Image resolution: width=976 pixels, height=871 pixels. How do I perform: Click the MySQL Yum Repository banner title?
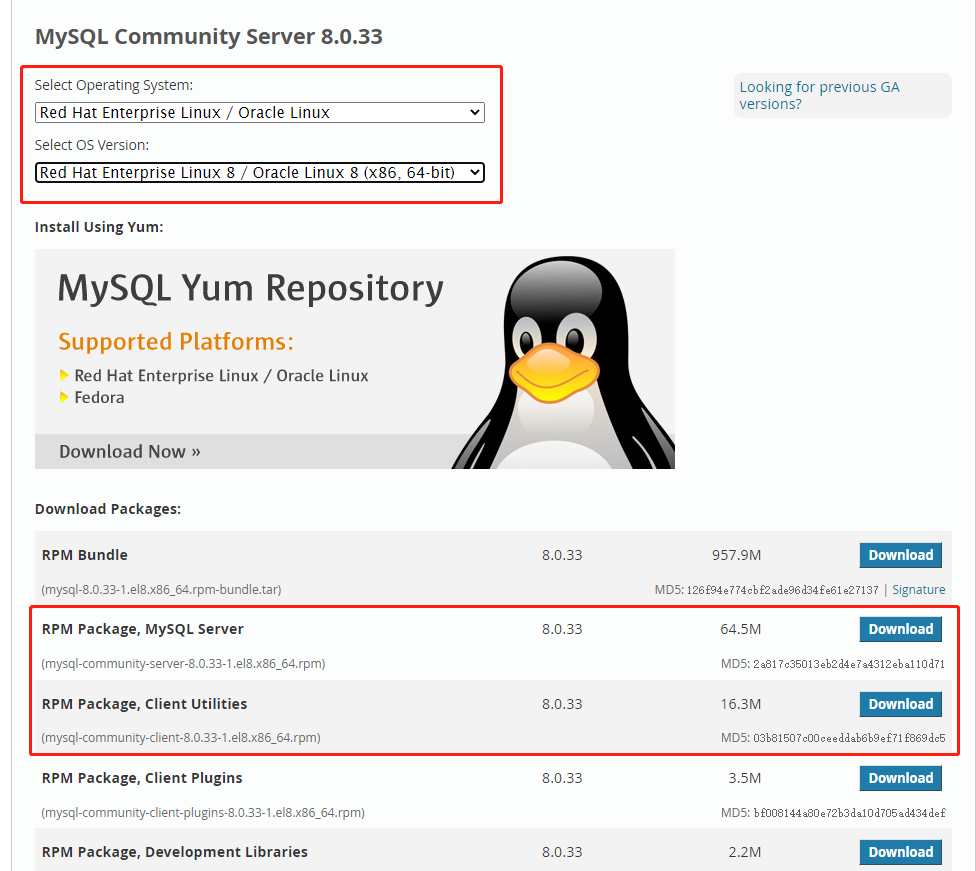[250, 289]
